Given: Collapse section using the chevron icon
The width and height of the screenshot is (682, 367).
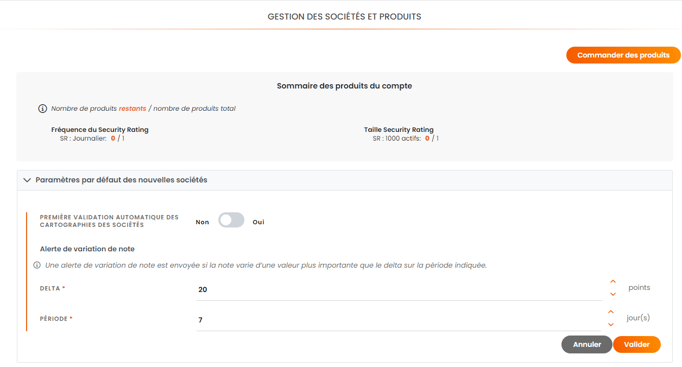Looking at the screenshot, I should coord(27,180).
